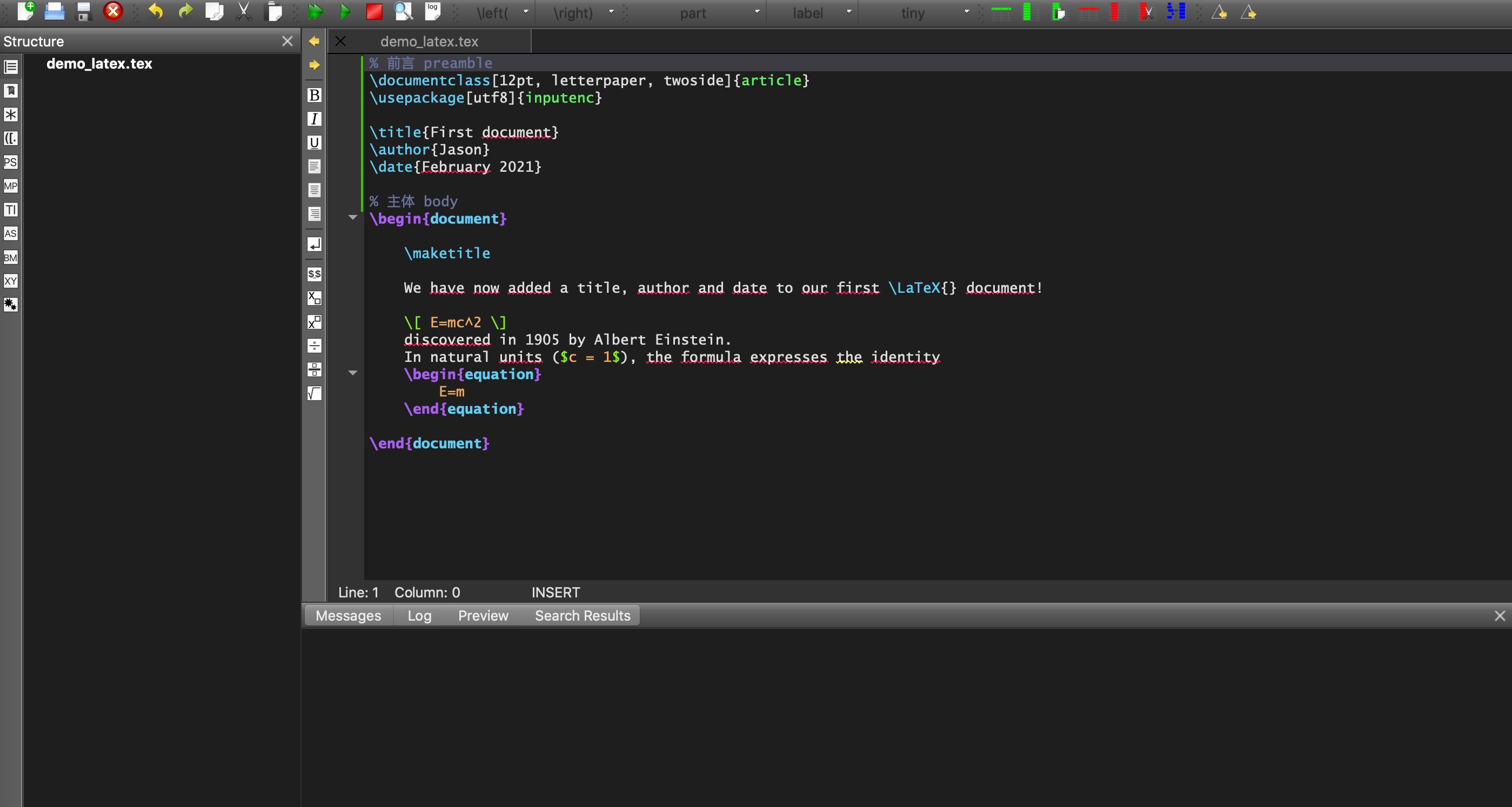The image size is (1512, 807).
Task: Open the log file icon
Action: (x=433, y=11)
